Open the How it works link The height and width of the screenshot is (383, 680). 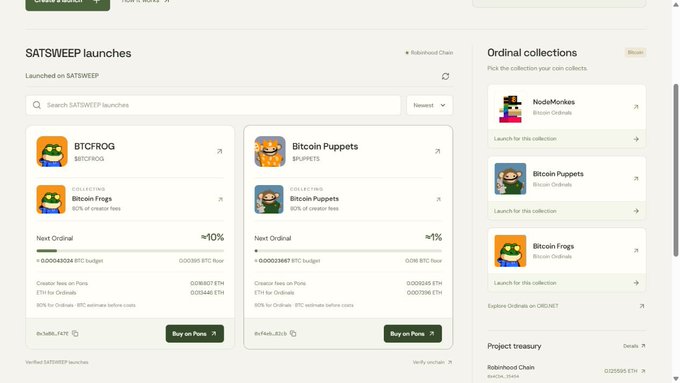(x=146, y=2)
